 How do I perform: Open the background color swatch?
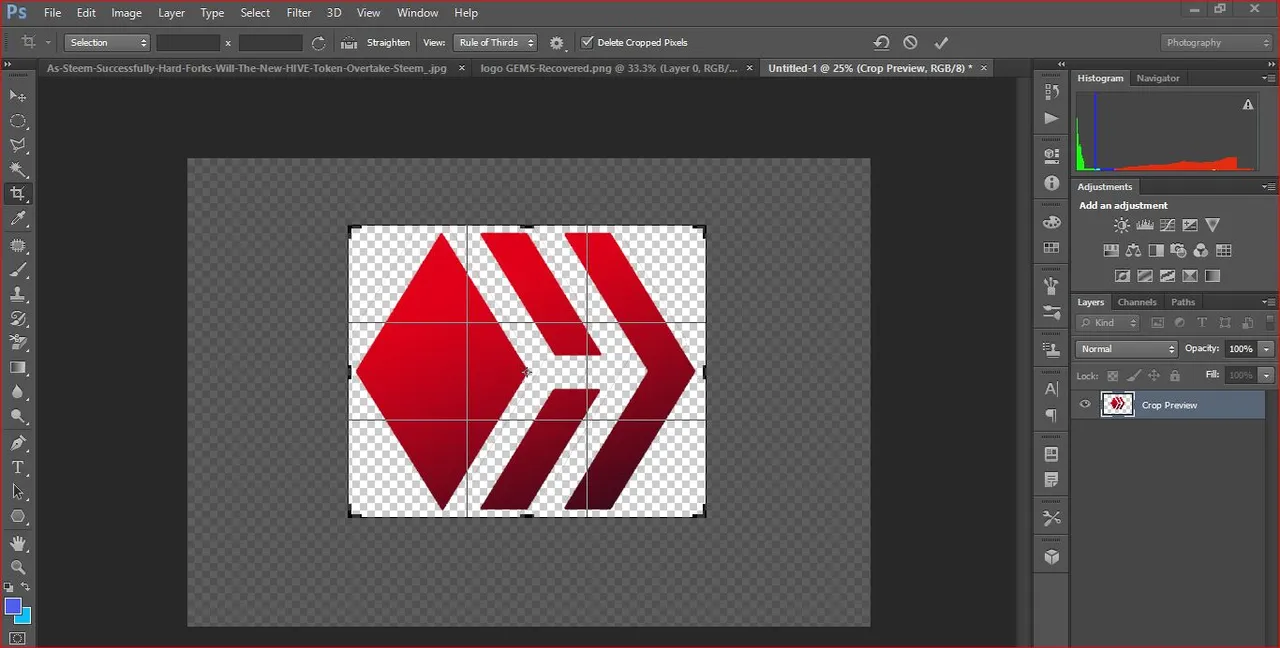[x=23, y=615]
